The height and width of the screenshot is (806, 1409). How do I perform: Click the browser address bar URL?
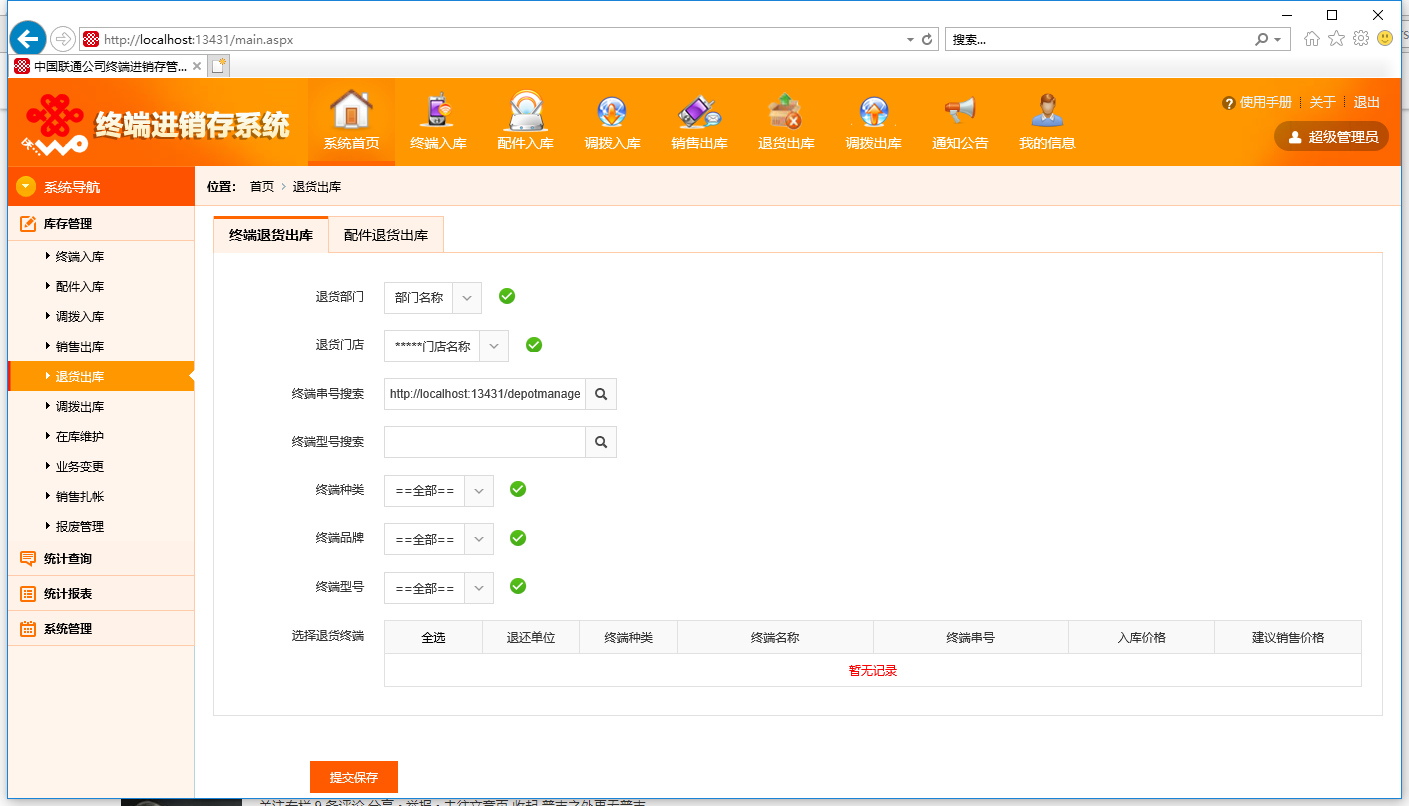pyautogui.click(x=198, y=40)
